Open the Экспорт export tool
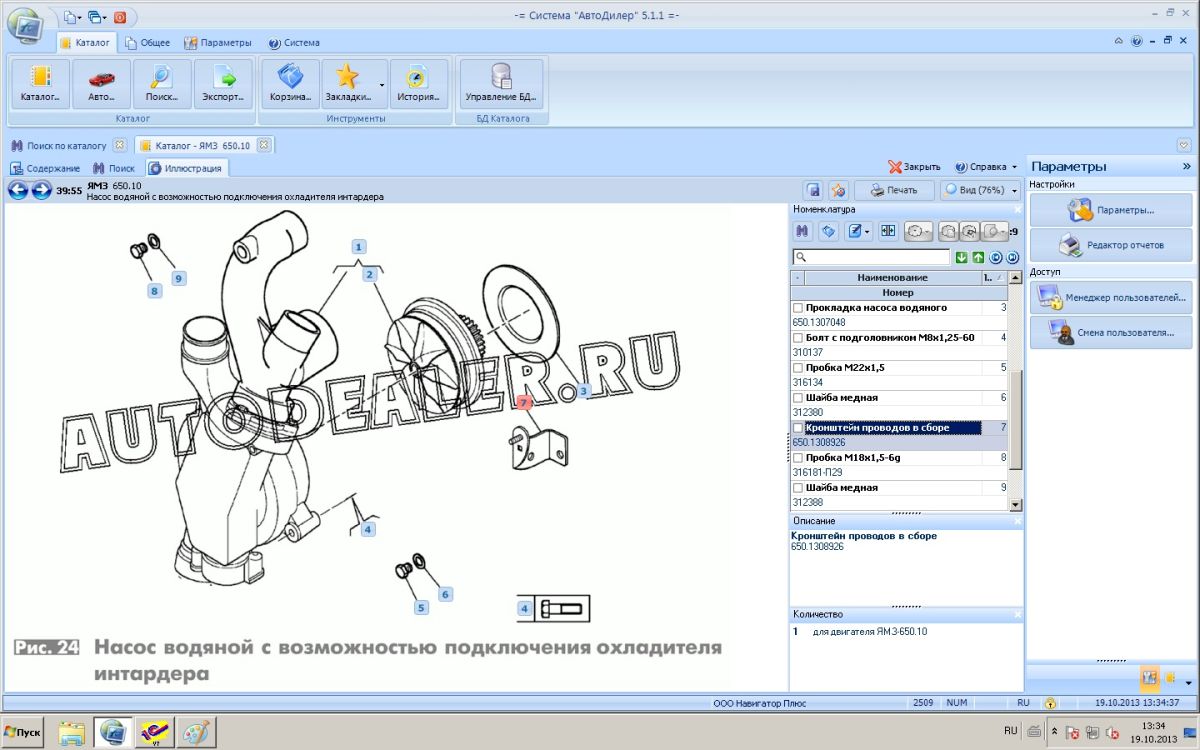Viewport: 1200px width, 750px height. click(223, 84)
